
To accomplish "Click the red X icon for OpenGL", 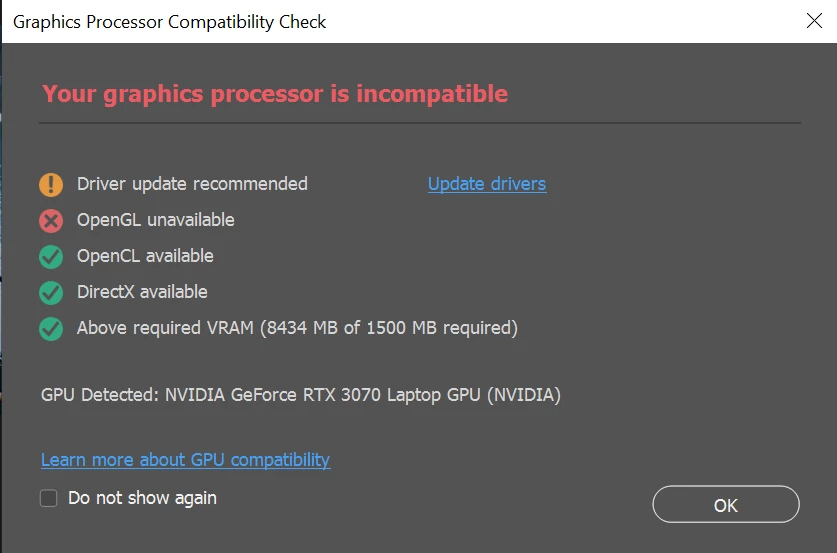I will (x=51, y=220).
